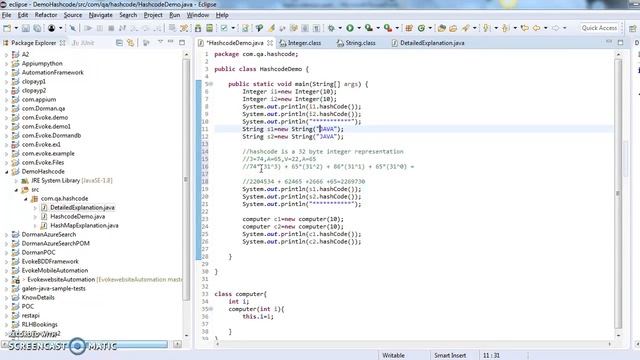Click the Search flashlight toolbar icon
The height and width of the screenshot is (360, 640).
pyautogui.click(x=465, y=28)
